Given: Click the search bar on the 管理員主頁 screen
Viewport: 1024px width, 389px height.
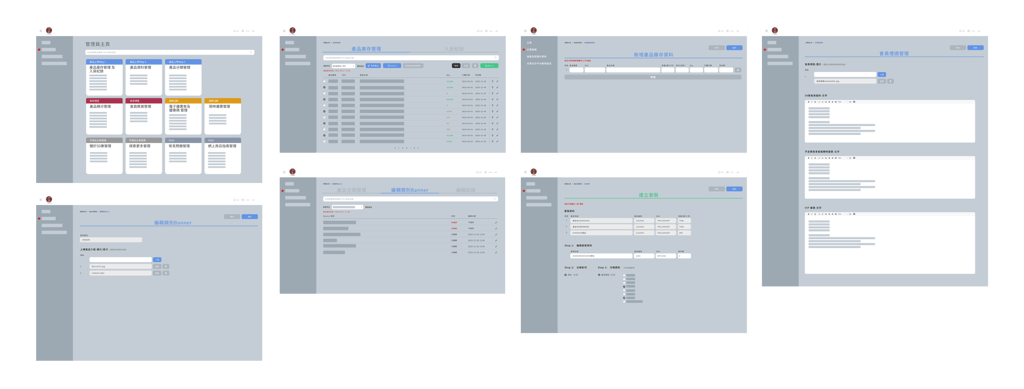Looking at the screenshot, I should coord(169,52).
